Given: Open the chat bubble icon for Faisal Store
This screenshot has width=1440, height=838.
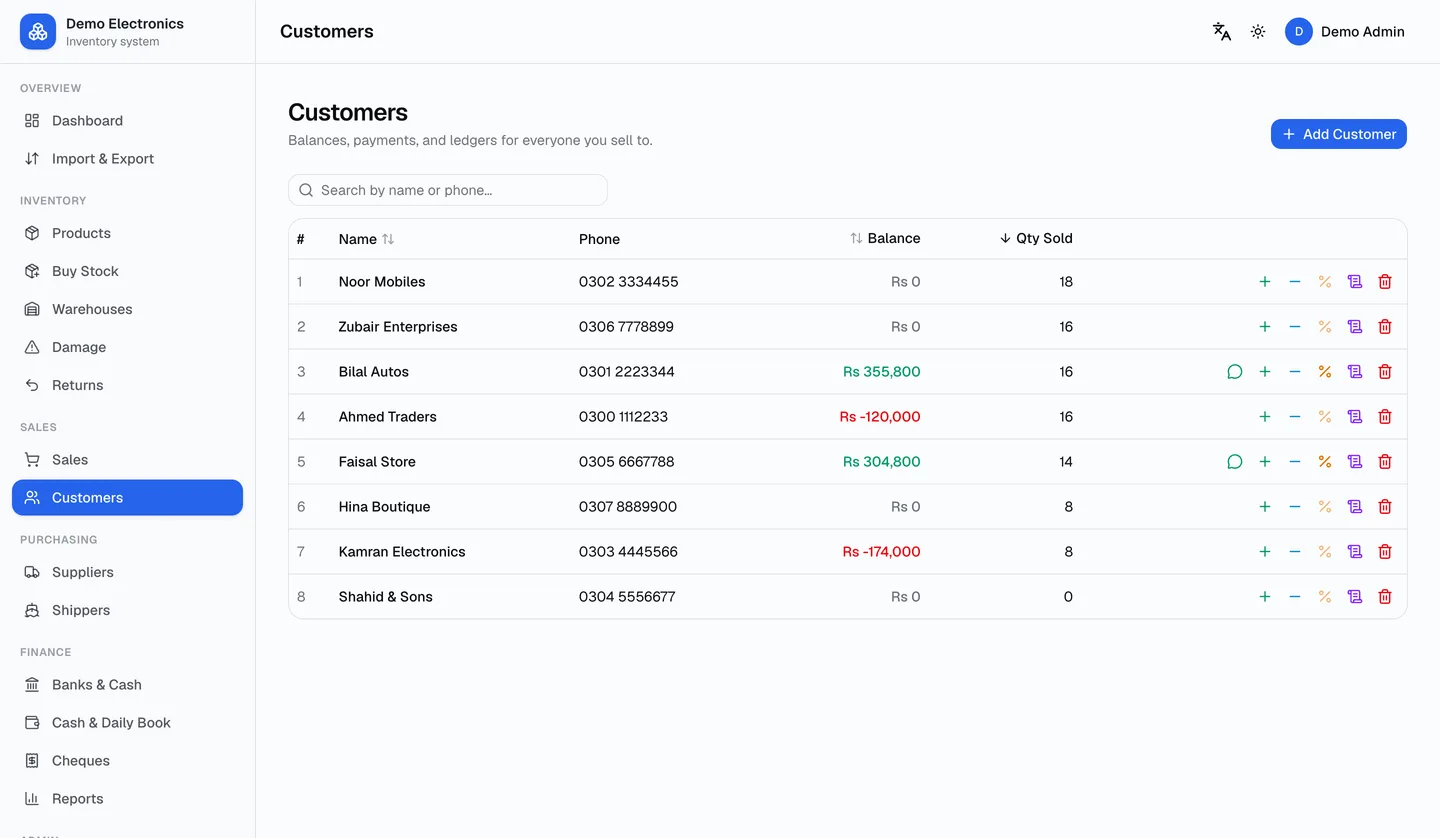Looking at the screenshot, I should (1235, 462).
